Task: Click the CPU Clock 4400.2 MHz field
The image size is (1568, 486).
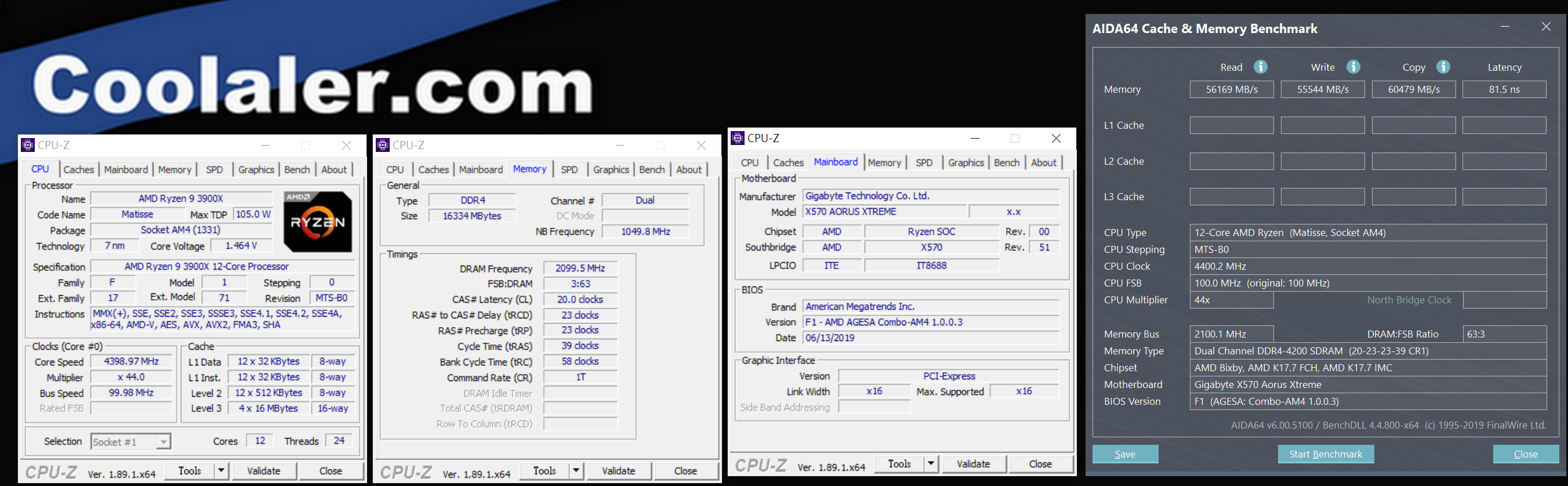Action: pyautogui.click(x=1368, y=266)
